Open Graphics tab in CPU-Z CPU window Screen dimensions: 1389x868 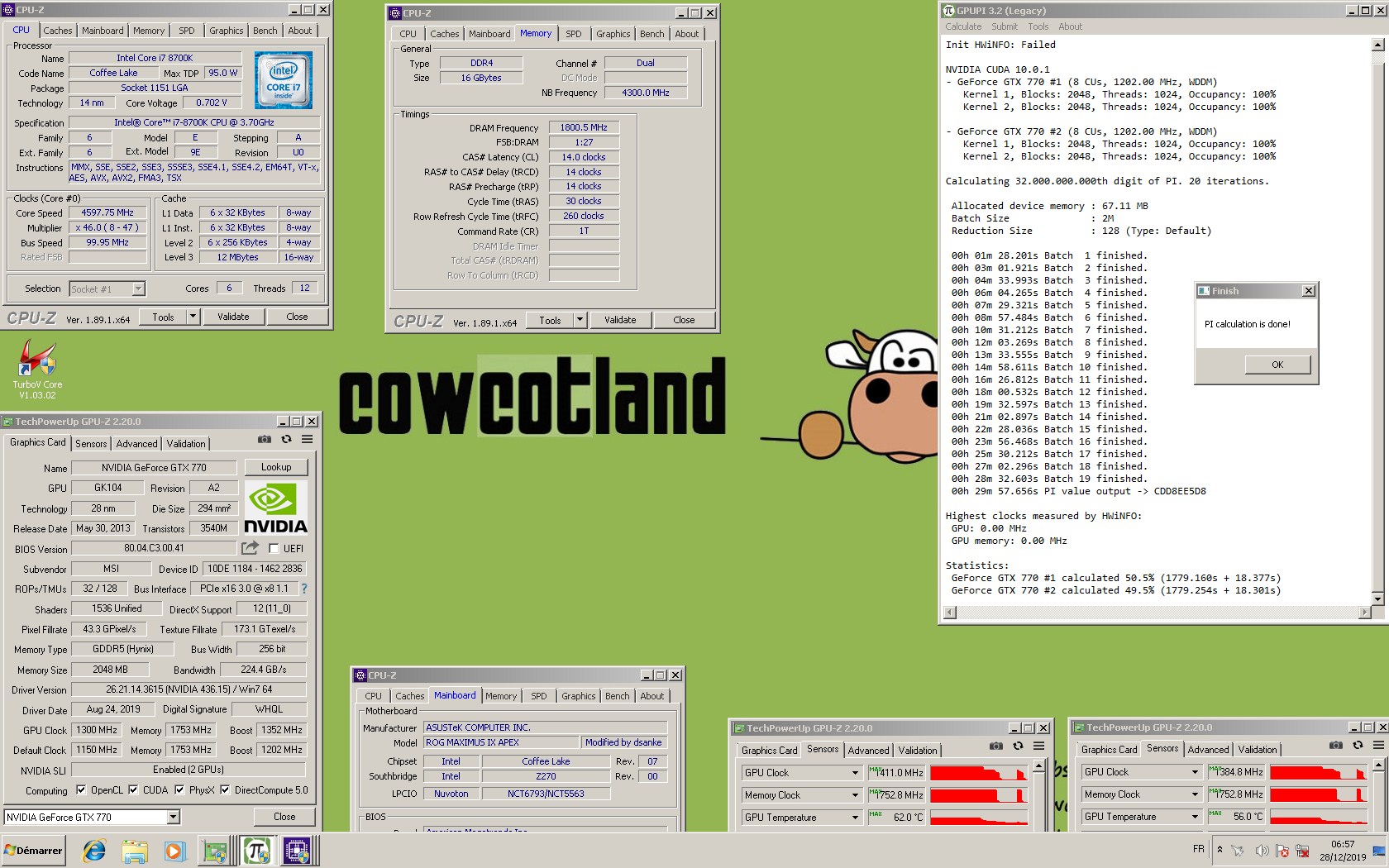click(226, 31)
